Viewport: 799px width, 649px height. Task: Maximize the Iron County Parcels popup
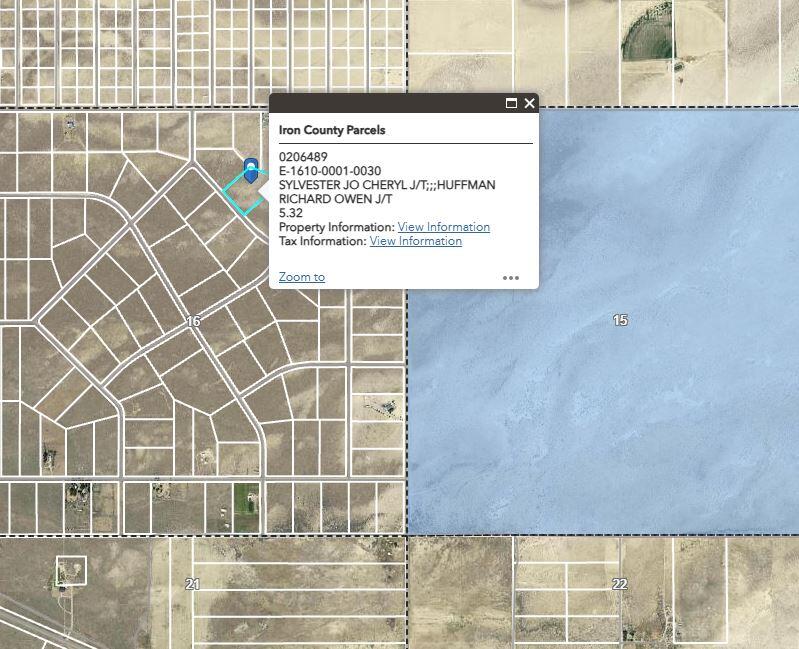[x=511, y=103]
